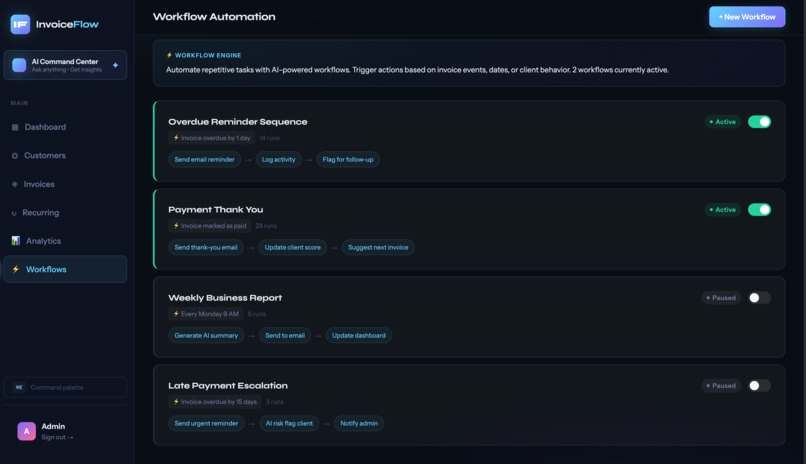806x464 pixels.
Task: Select the Update client score step
Action: pyautogui.click(x=292, y=247)
